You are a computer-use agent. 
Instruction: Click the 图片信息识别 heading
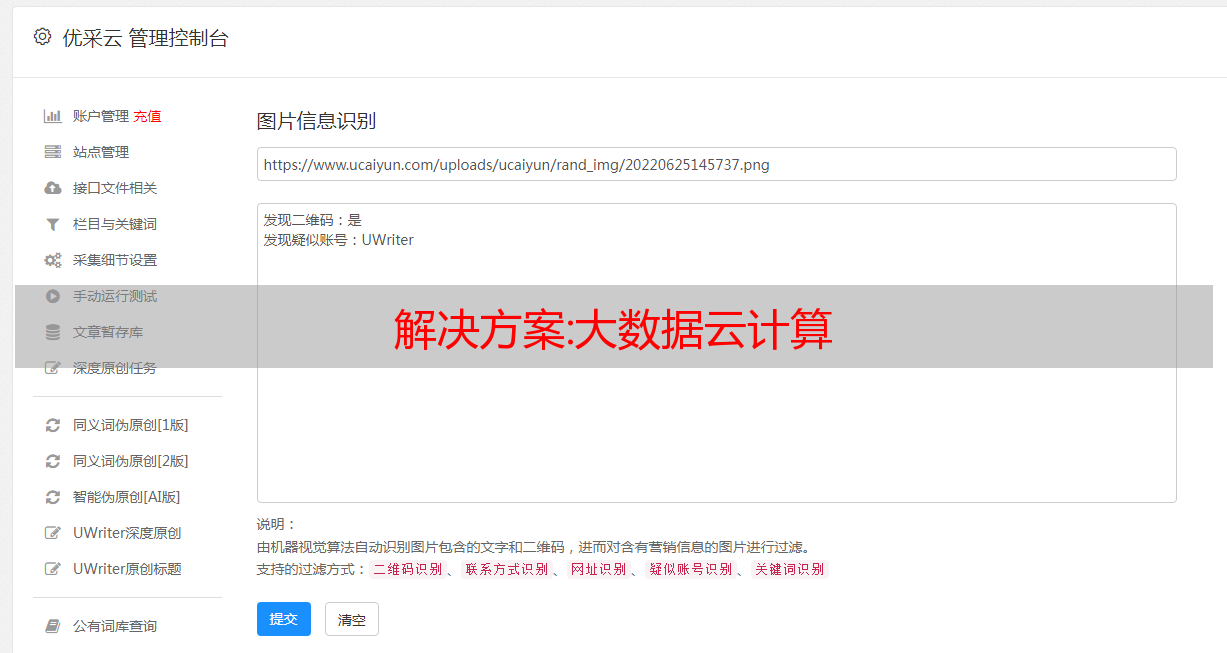(316, 121)
